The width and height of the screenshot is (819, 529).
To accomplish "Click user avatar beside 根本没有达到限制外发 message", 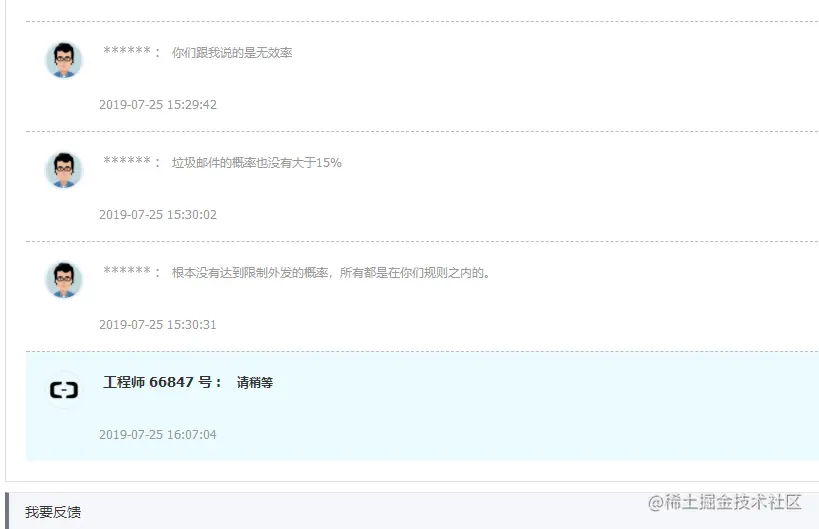I will (64, 280).
